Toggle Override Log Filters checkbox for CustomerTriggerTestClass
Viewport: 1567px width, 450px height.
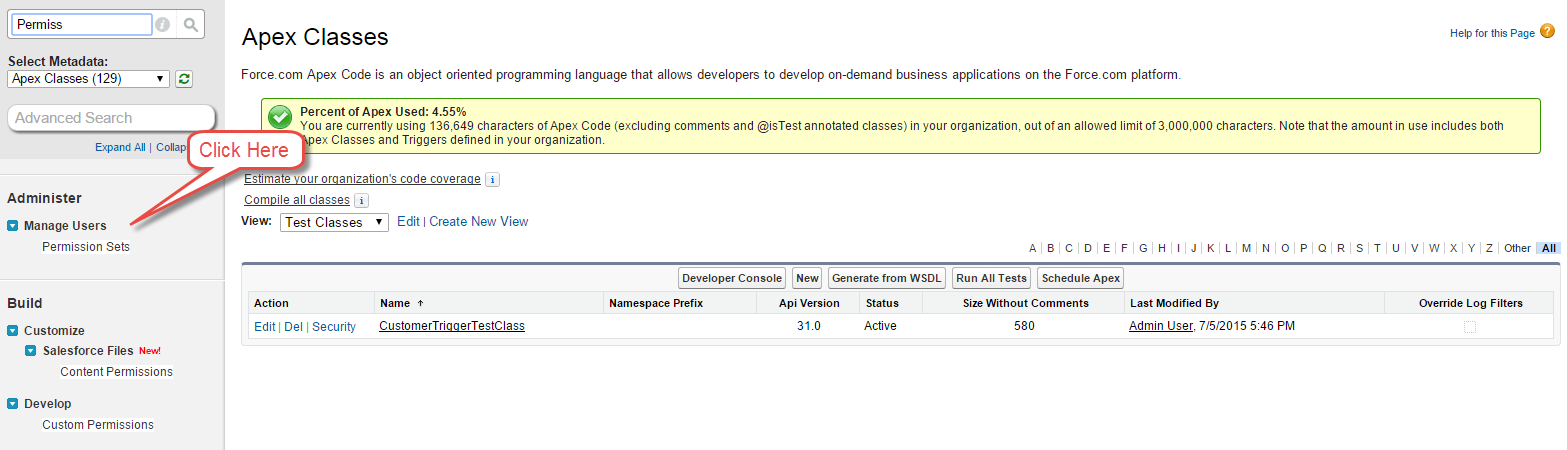coord(1470,327)
